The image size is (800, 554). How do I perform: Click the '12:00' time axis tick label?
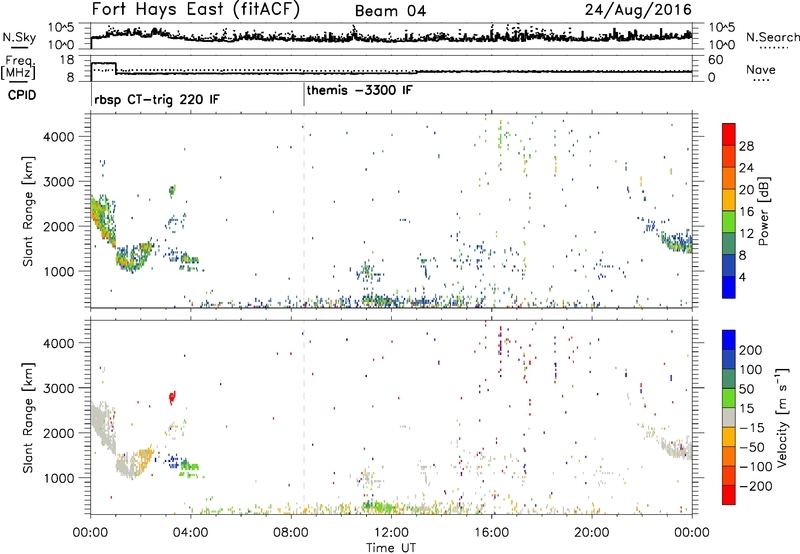tap(391, 533)
